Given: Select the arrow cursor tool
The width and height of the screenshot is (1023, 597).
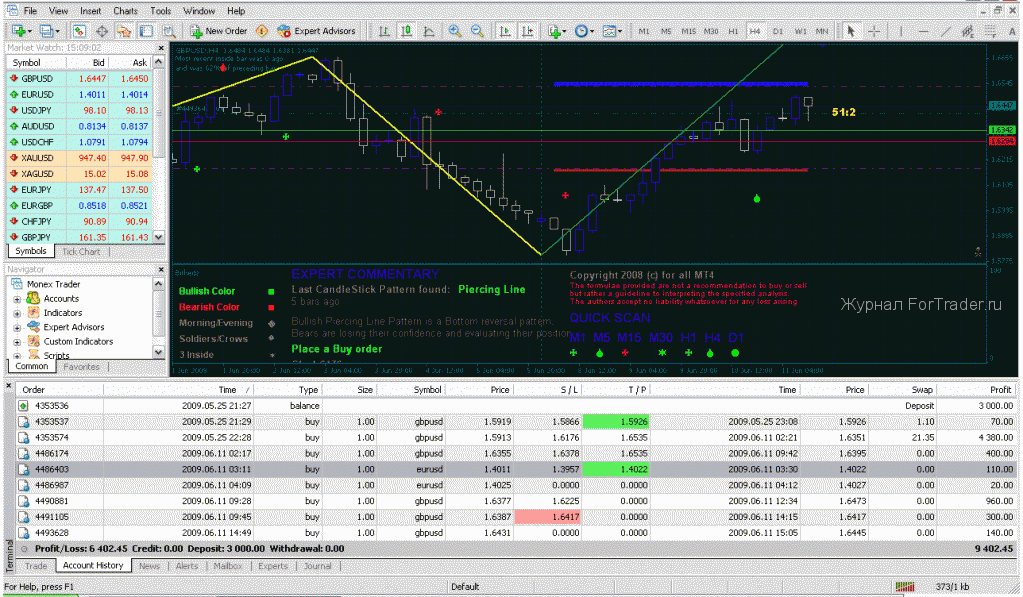Looking at the screenshot, I should 850,31.
